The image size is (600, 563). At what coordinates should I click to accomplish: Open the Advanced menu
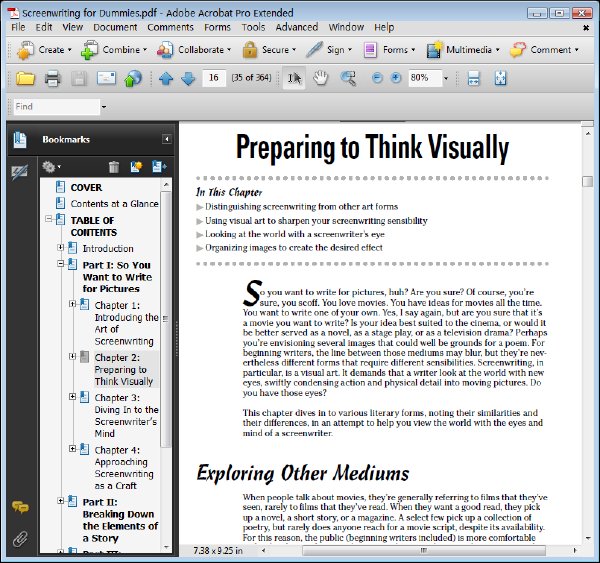(297, 27)
